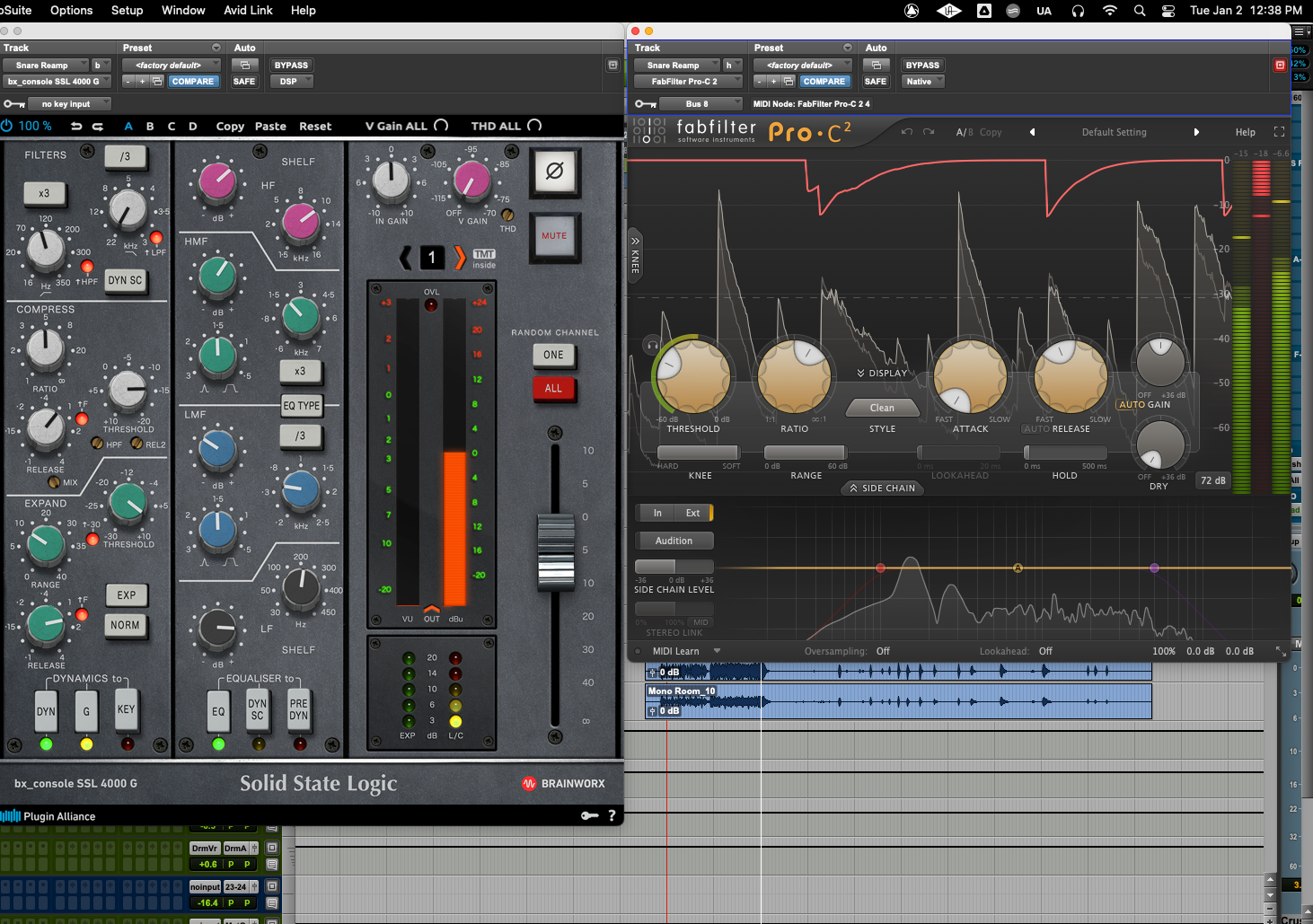Redo in FabFilter Pro-C 2 header
This screenshot has width=1313, height=924.
[929, 132]
